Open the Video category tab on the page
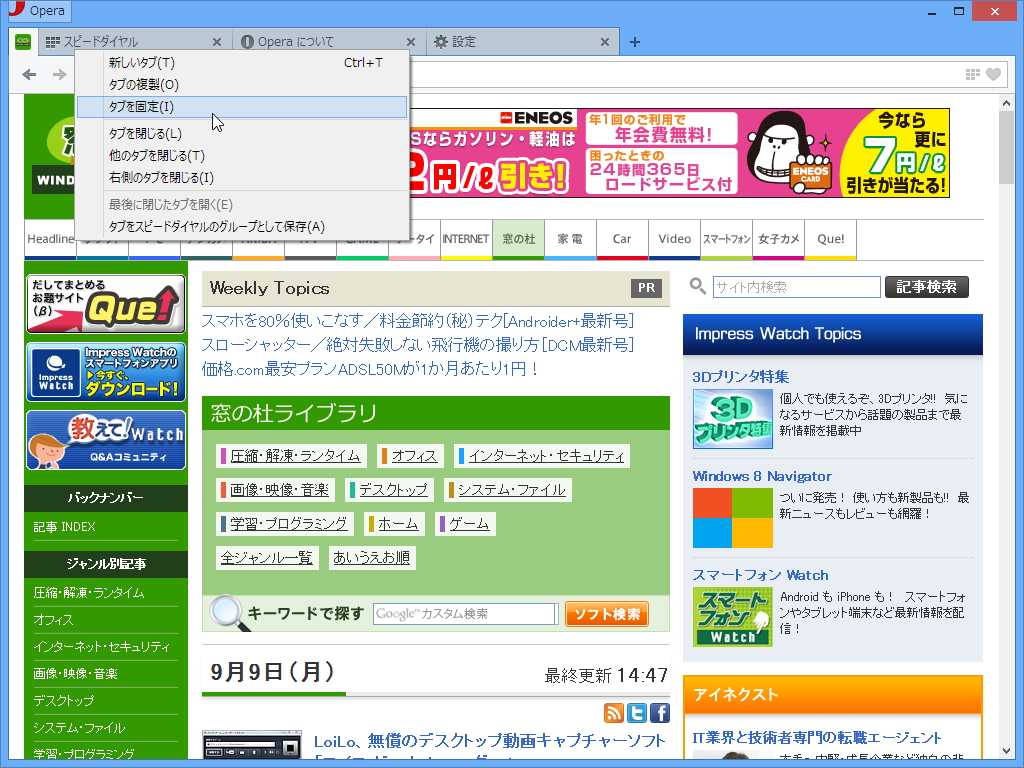The height and width of the screenshot is (768, 1024). click(x=674, y=239)
